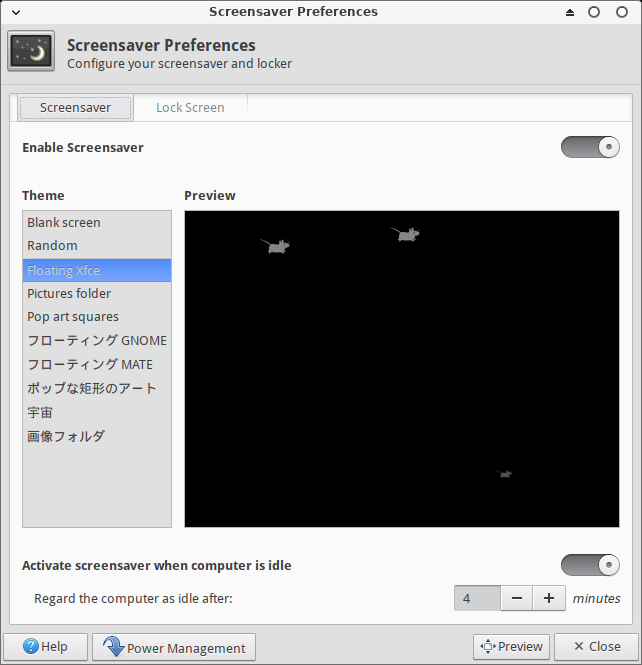Select the フローティング MATE theme
642x665 pixels.
click(x=97, y=365)
